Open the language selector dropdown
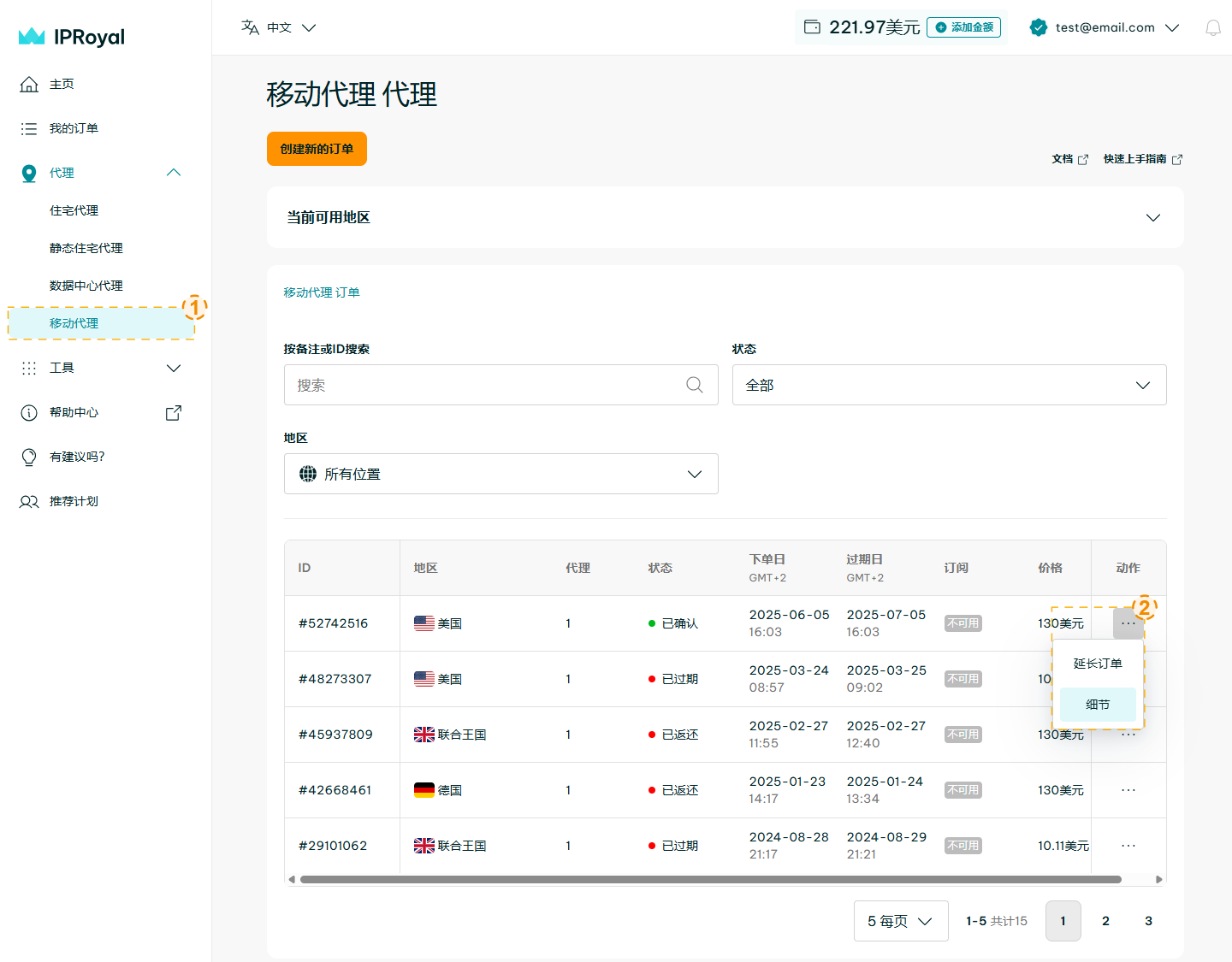1232x962 pixels. point(279,27)
